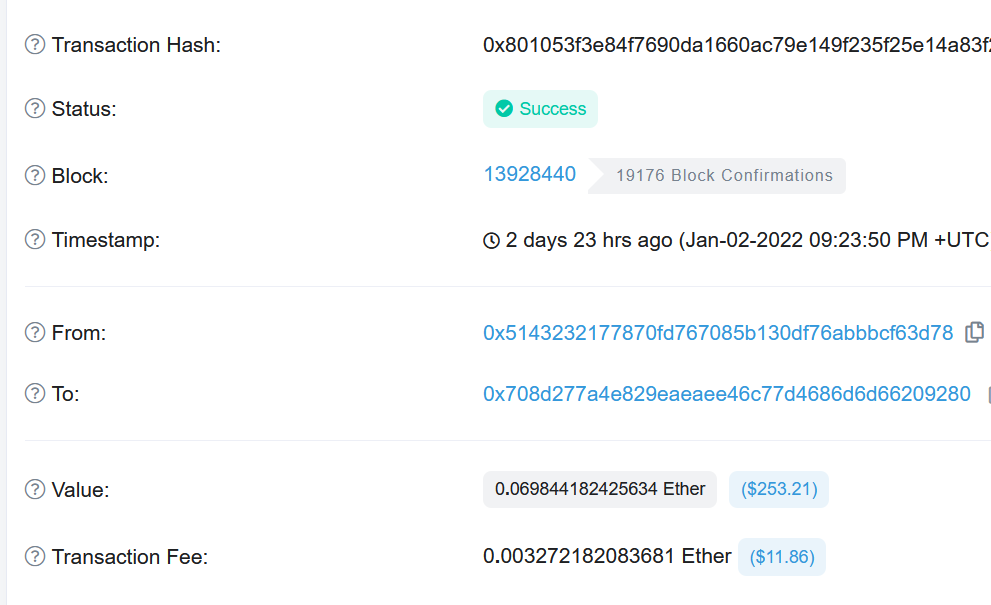This screenshot has height=605, width=991.
Task: Click help icon beside Transaction Hash
Action: (35, 45)
